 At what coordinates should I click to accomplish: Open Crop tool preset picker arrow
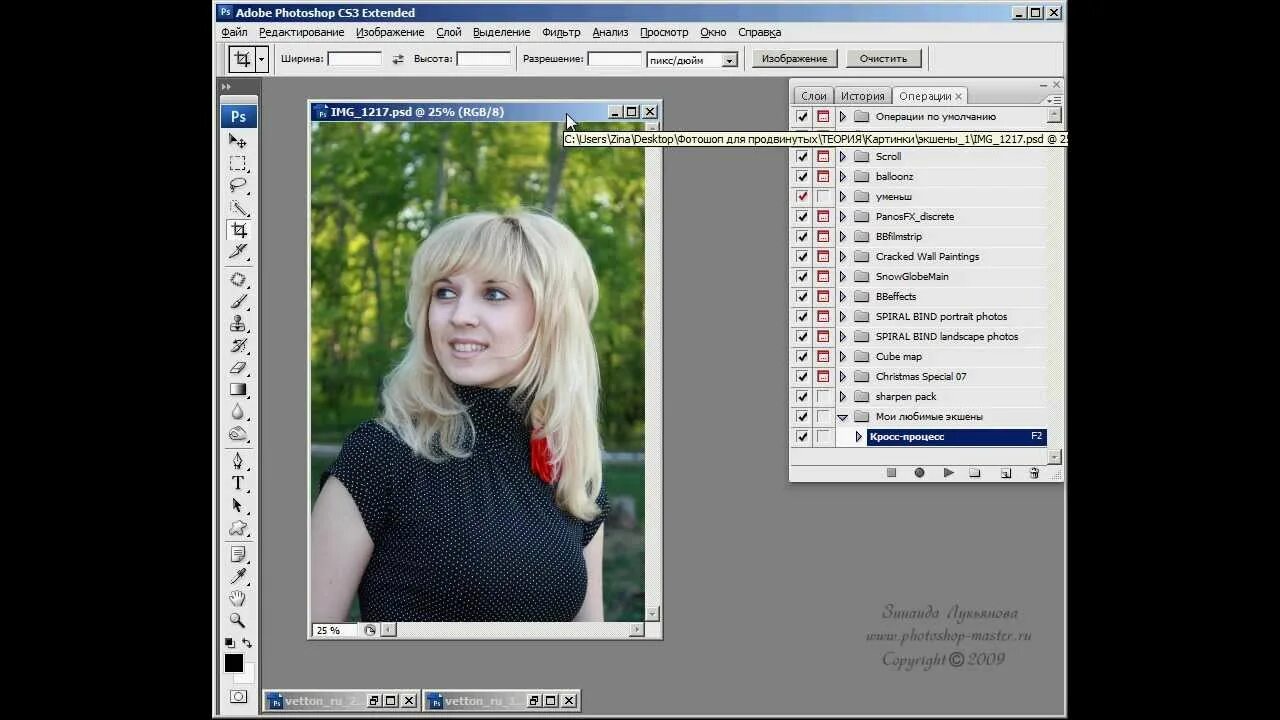click(261, 59)
